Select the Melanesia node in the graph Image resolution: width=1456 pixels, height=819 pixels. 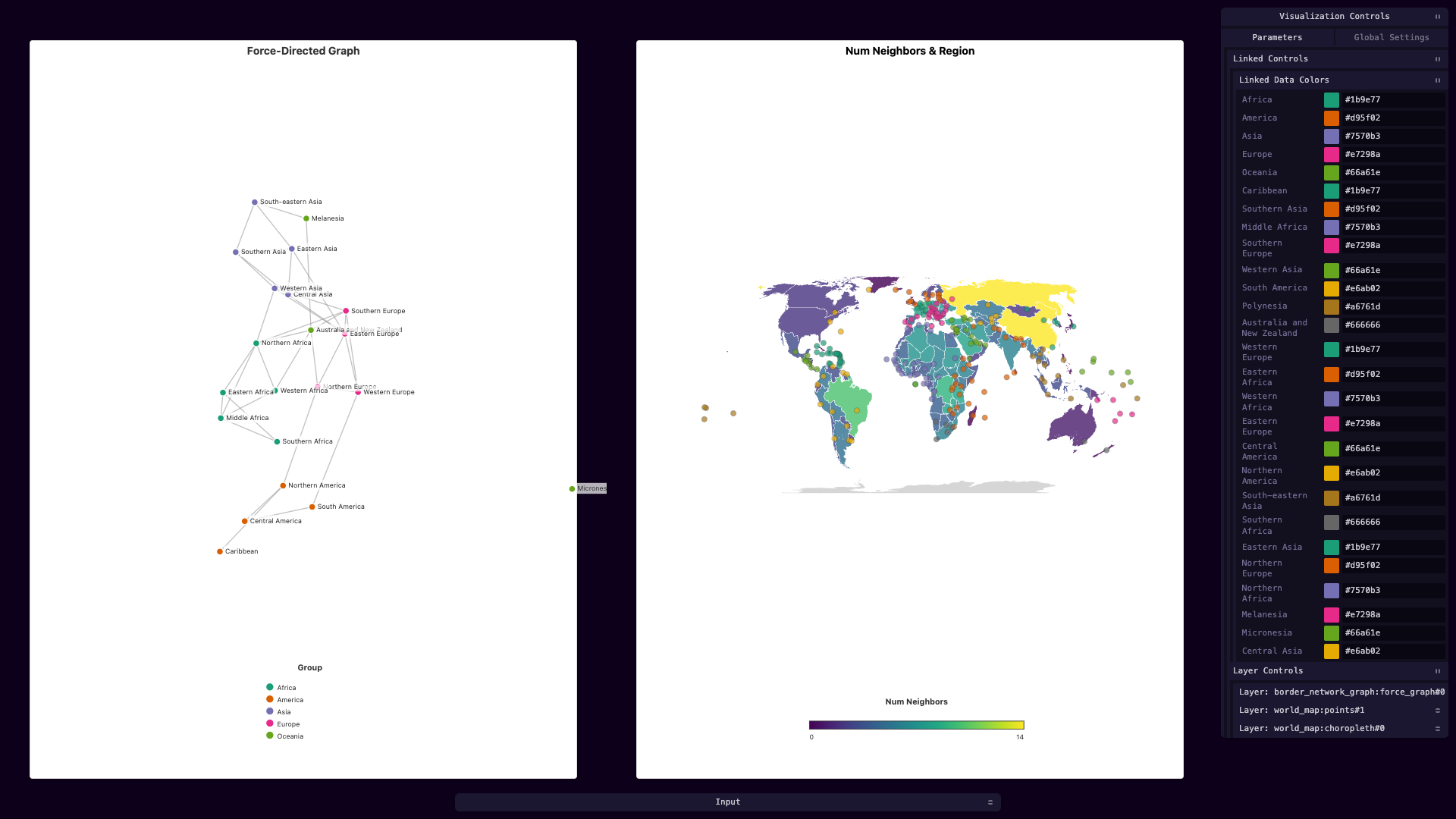pyautogui.click(x=306, y=219)
